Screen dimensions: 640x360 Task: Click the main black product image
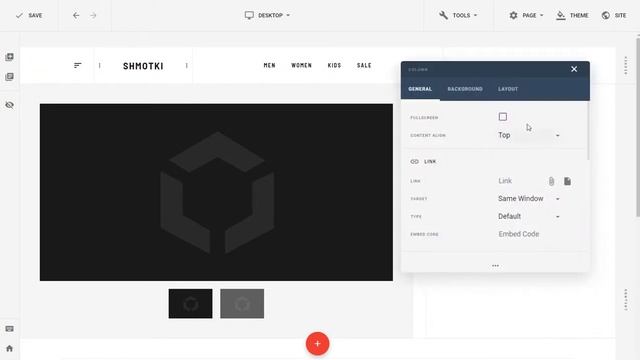point(216,192)
